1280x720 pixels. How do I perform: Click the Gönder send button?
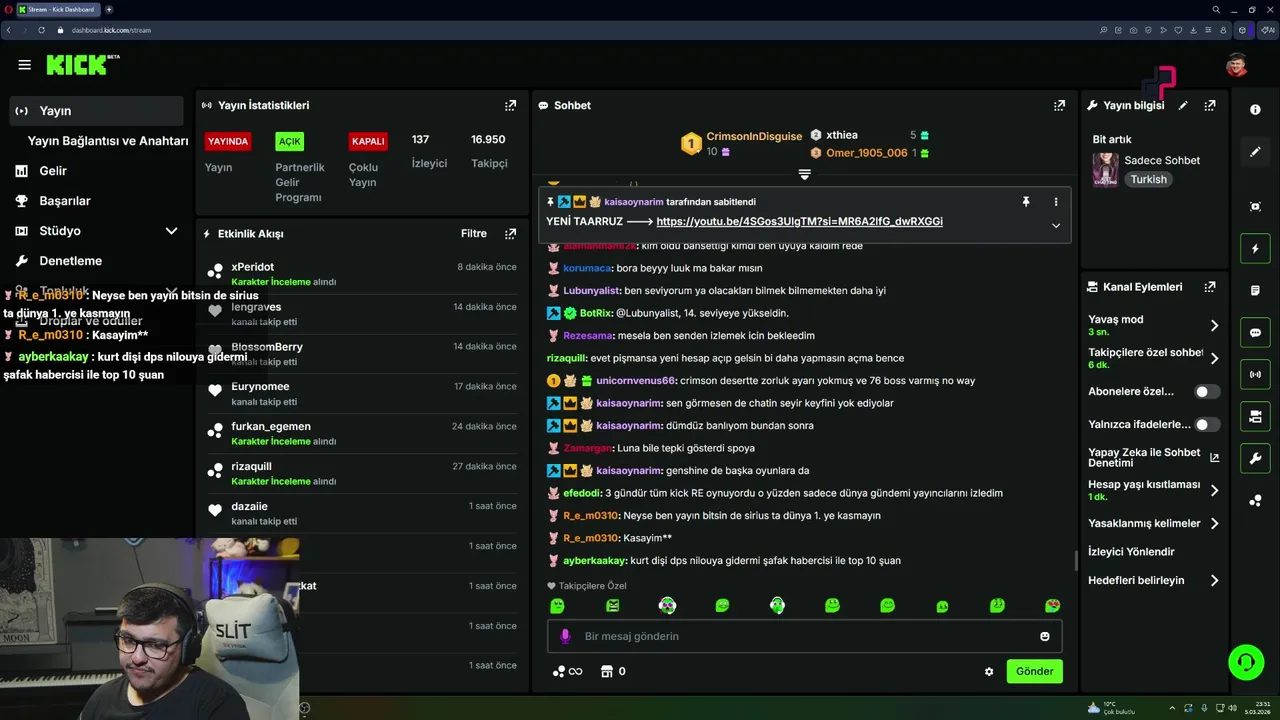point(1034,671)
